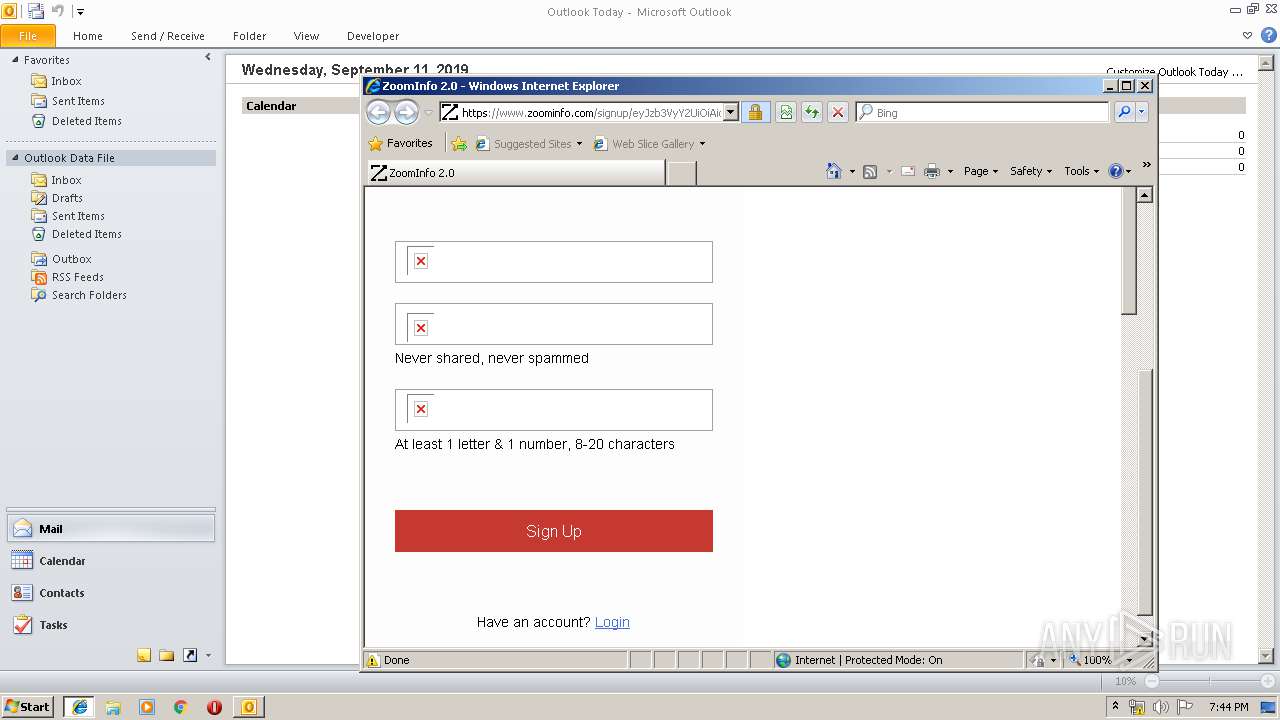The height and width of the screenshot is (720, 1280).
Task: Collapse the Favorites group in Outlook
Action: click(x=15, y=60)
